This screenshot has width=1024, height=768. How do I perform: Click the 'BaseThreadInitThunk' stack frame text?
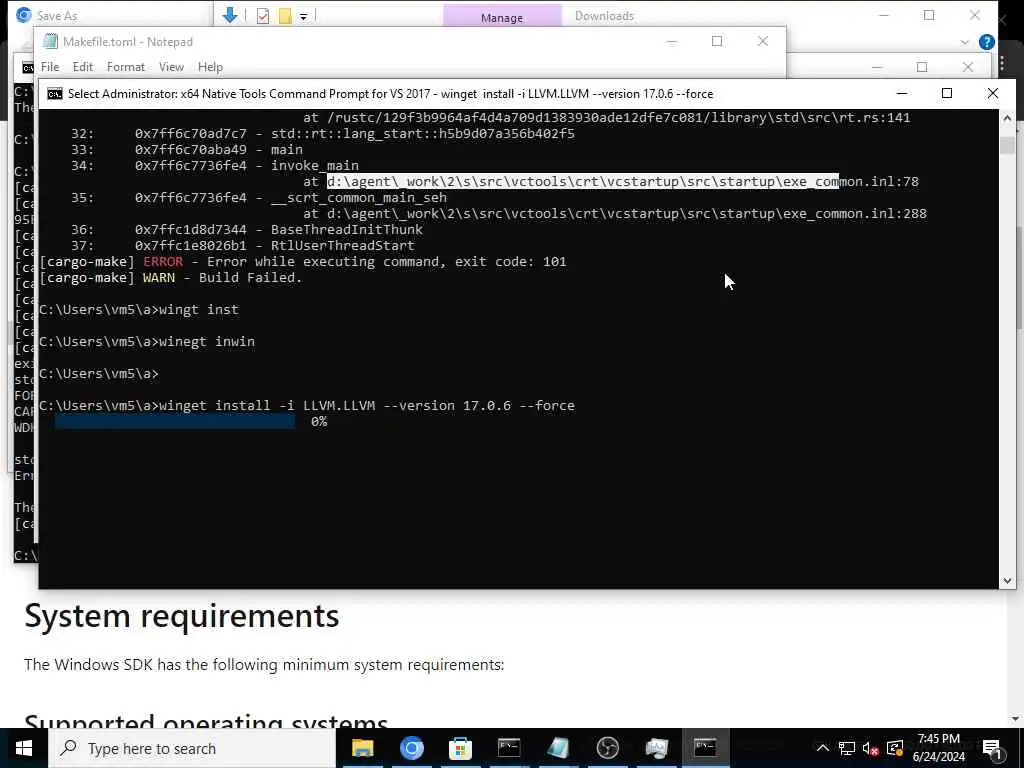[x=347, y=230]
